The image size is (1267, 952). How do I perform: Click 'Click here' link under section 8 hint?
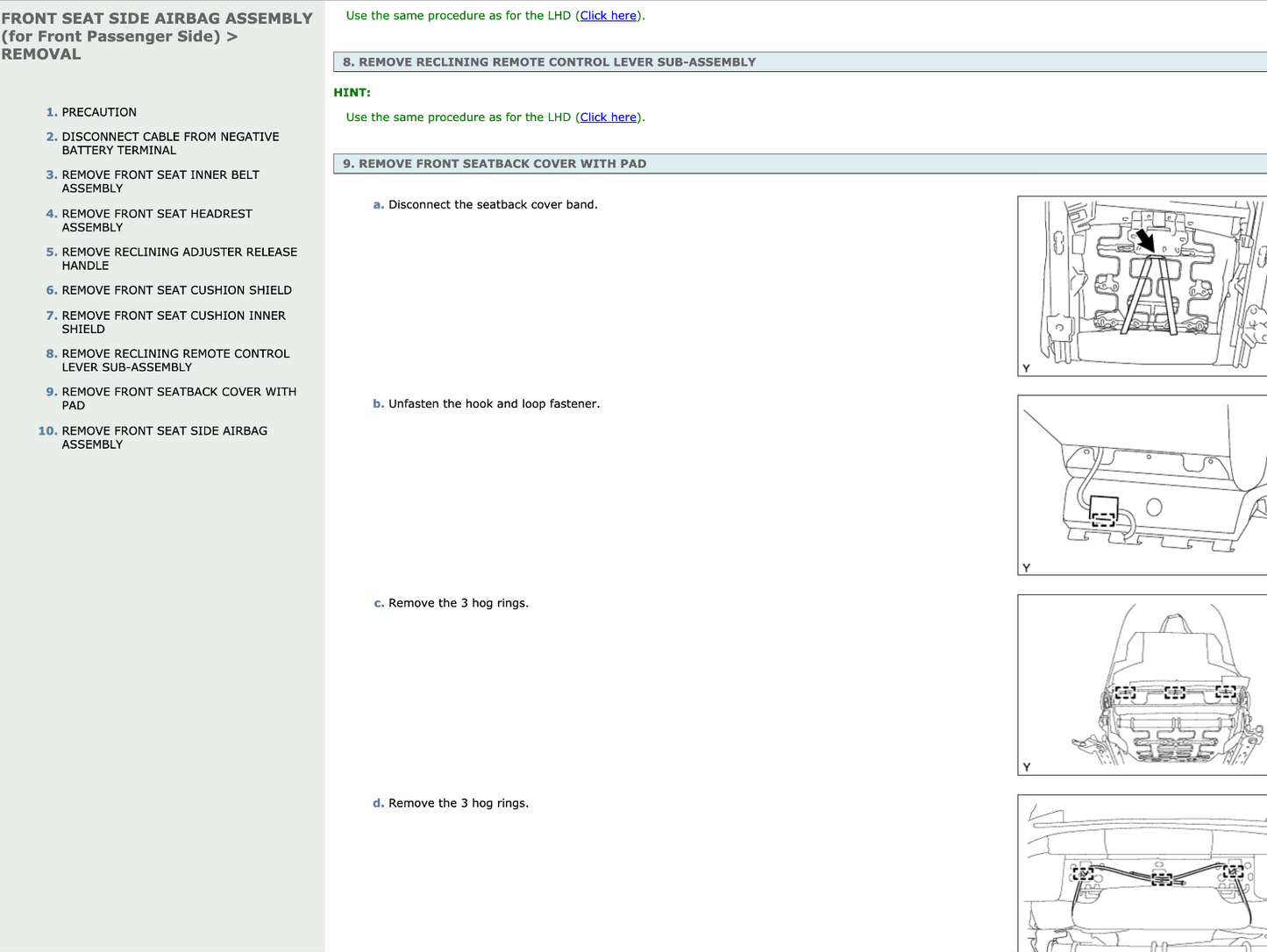tap(608, 117)
